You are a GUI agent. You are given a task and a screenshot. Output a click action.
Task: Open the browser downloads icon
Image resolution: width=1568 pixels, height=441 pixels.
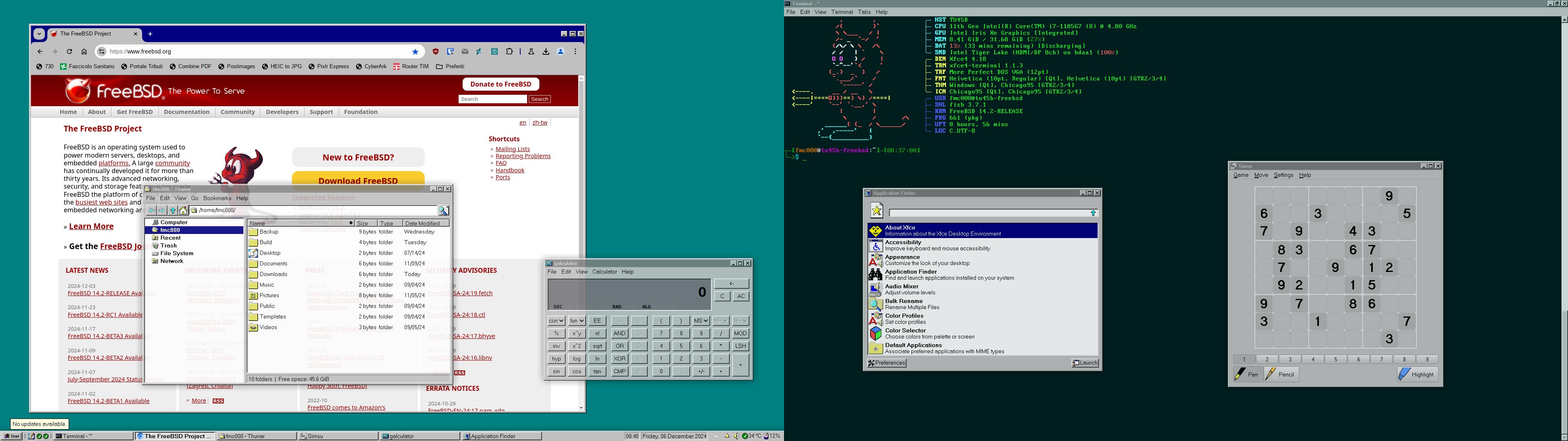(546, 52)
